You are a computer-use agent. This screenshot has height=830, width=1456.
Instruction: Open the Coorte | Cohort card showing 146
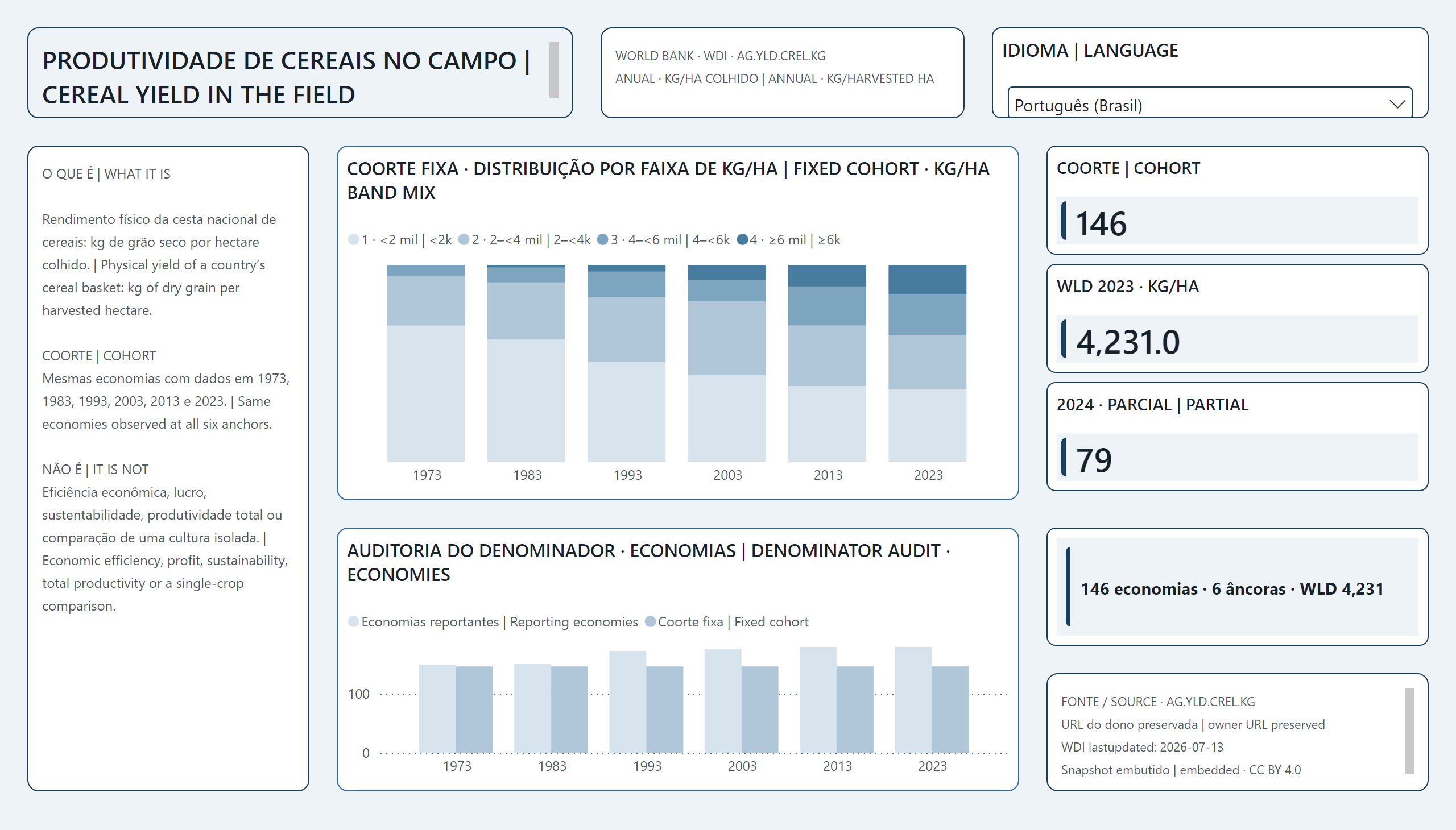click(1237, 200)
